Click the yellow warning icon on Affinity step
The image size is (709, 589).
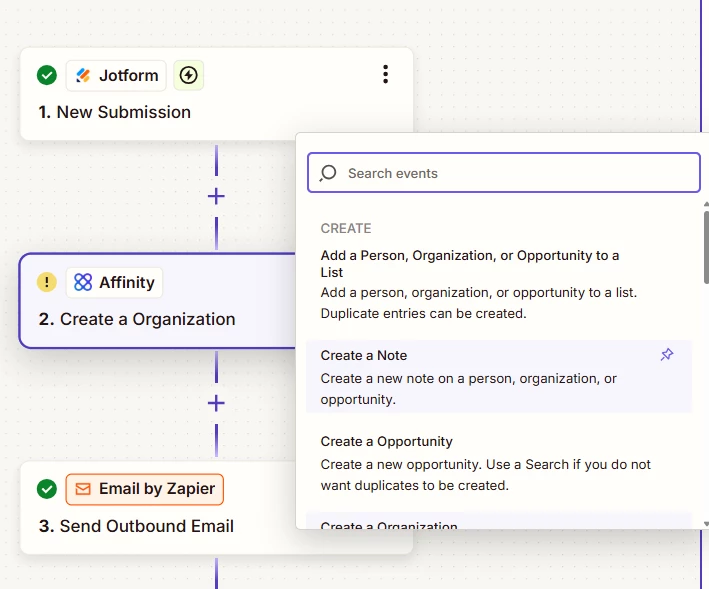[x=47, y=283]
